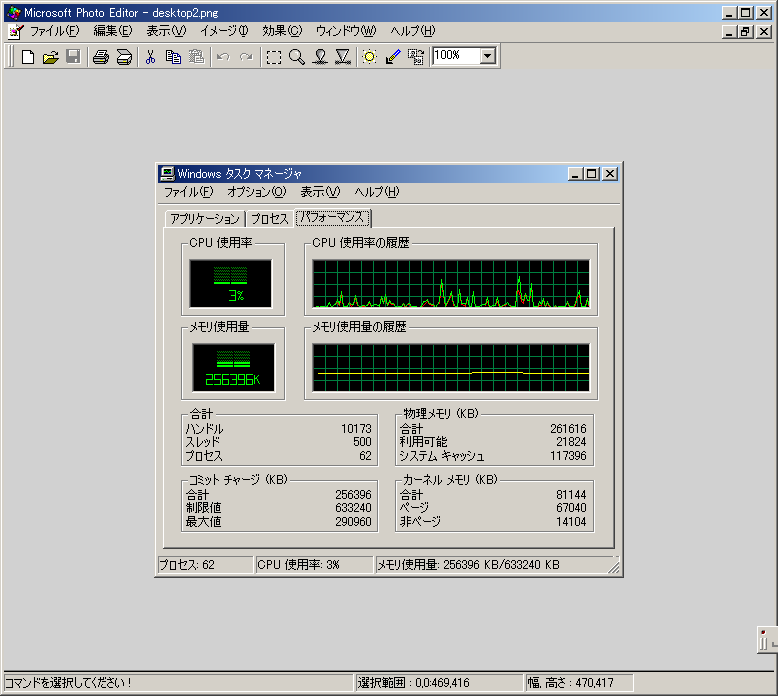778x696 pixels.
Task: Click the New document icon
Action: (x=28, y=57)
